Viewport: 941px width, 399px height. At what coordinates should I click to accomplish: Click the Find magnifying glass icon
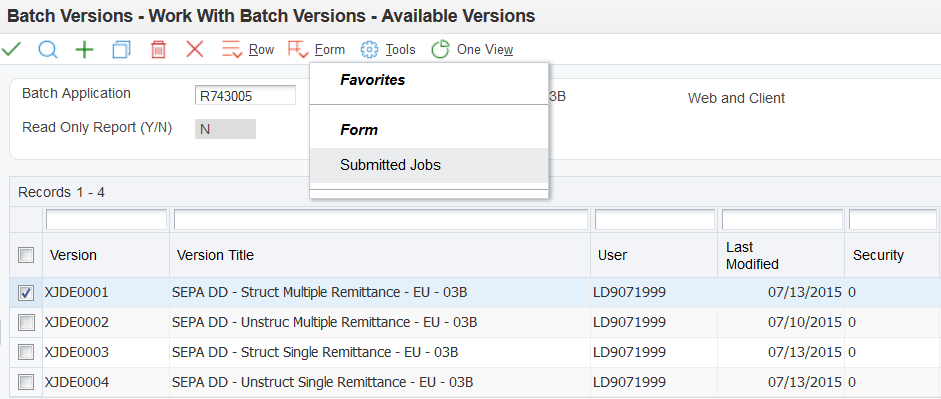(x=47, y=49)
